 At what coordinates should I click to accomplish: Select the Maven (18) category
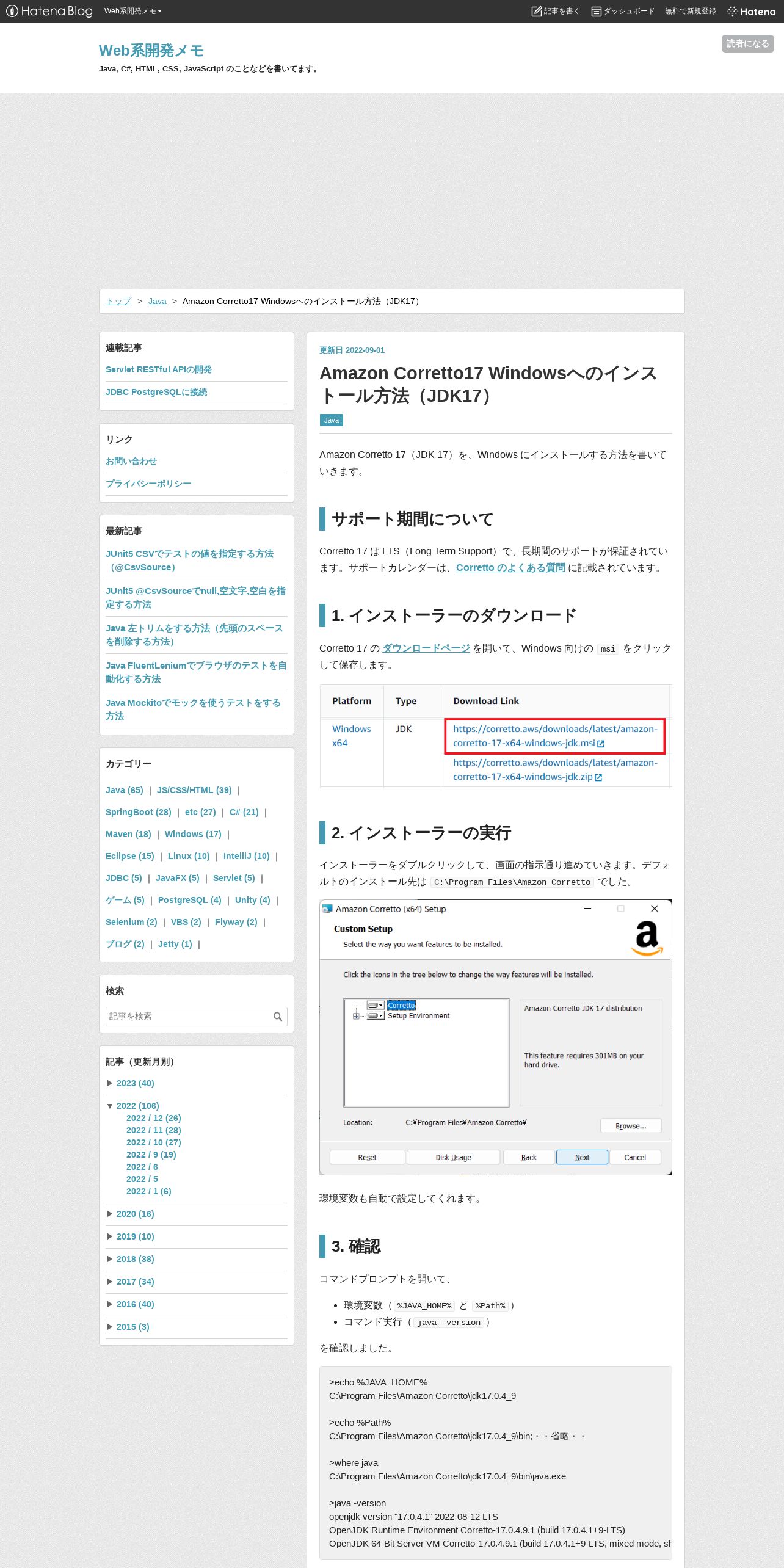[128, 834]
